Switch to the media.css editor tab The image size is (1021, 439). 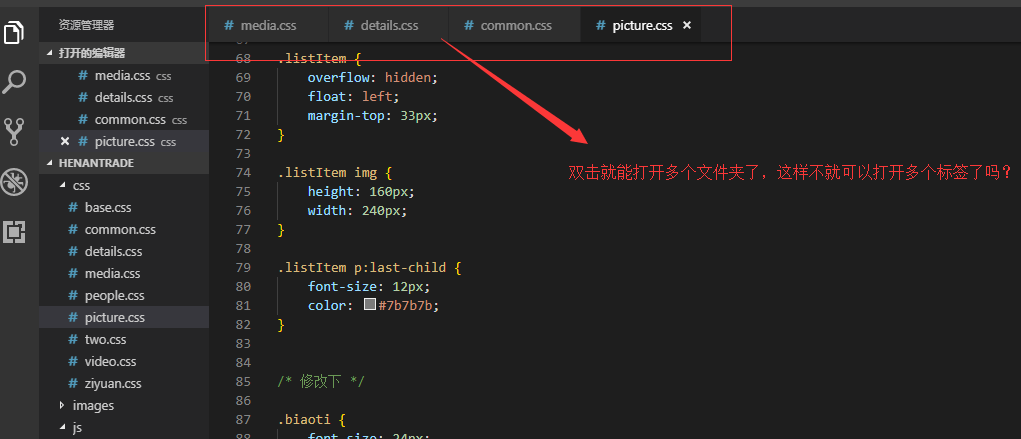point(268,25)
